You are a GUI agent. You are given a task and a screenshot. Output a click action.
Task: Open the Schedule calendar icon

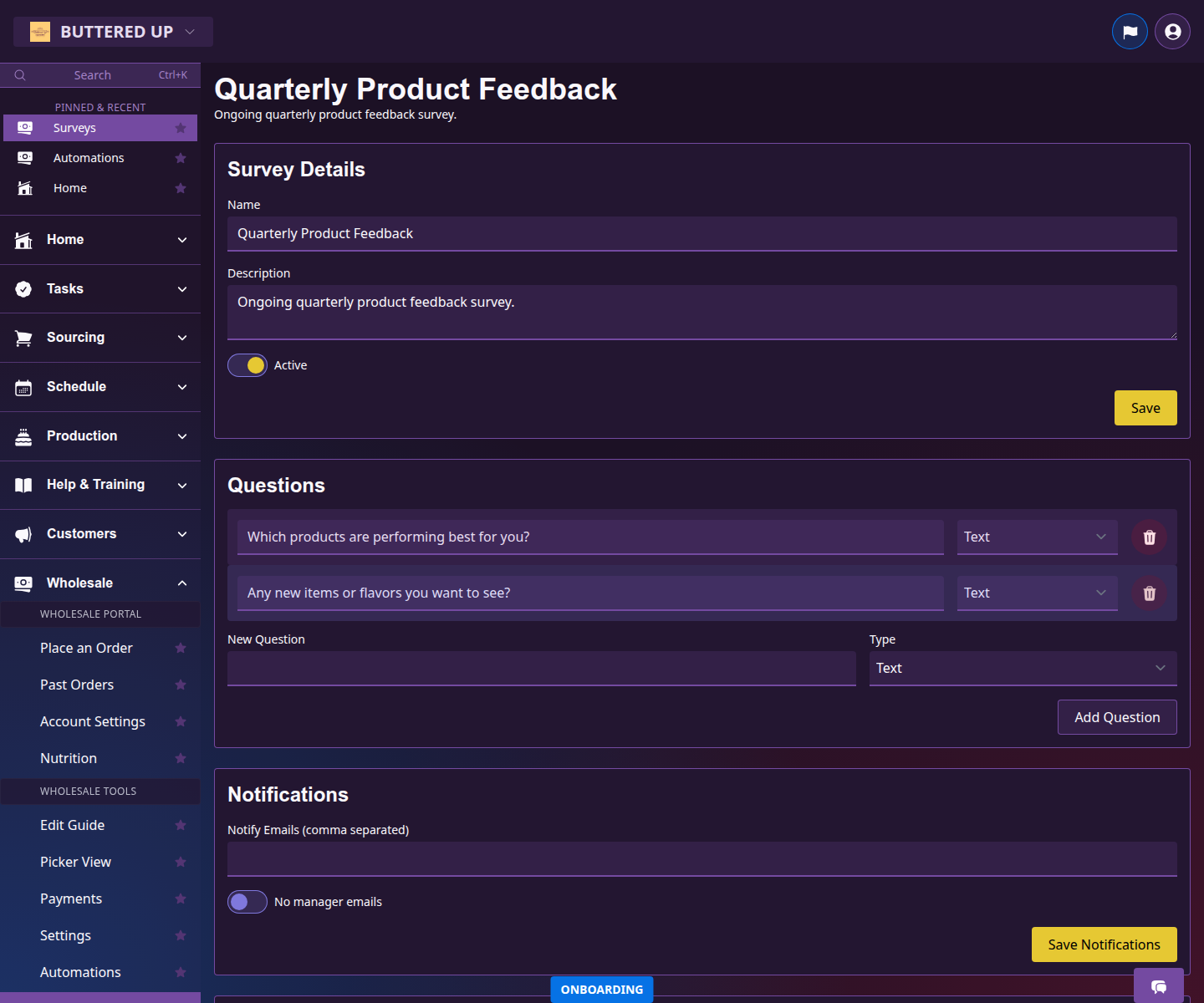click(23, 386)
